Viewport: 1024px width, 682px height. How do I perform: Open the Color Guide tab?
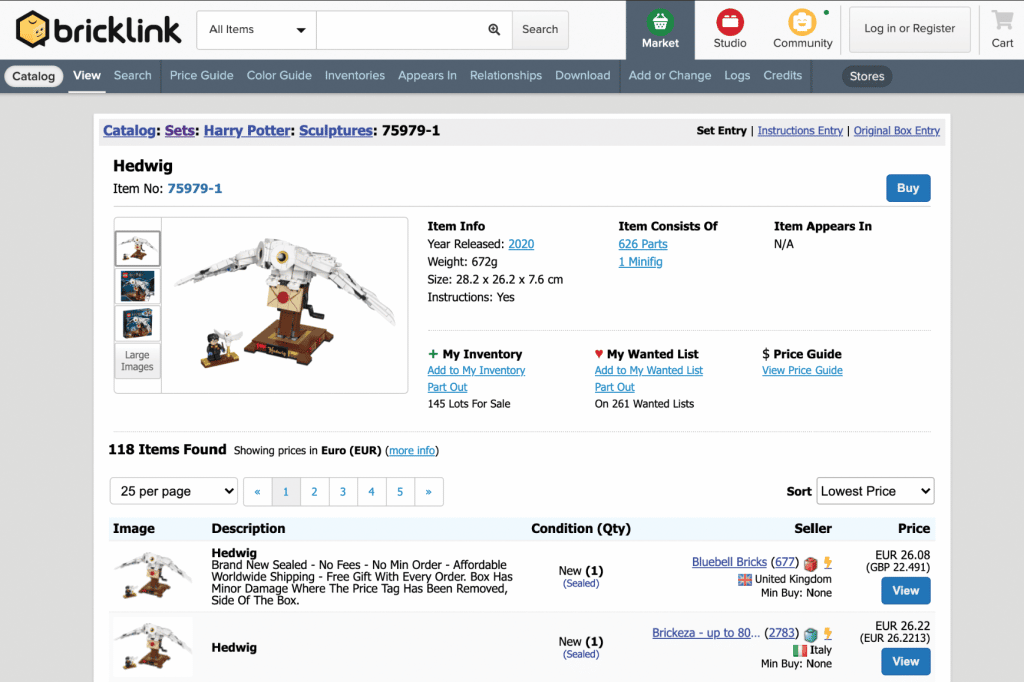tap(279, 75)
